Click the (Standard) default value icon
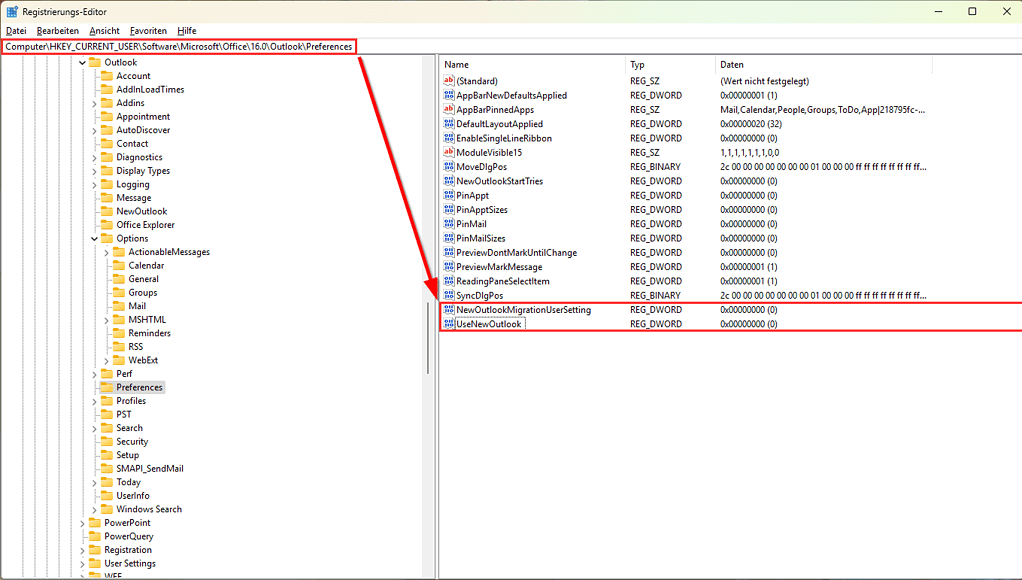1022x580 pixels. click(x=449, y=81)
